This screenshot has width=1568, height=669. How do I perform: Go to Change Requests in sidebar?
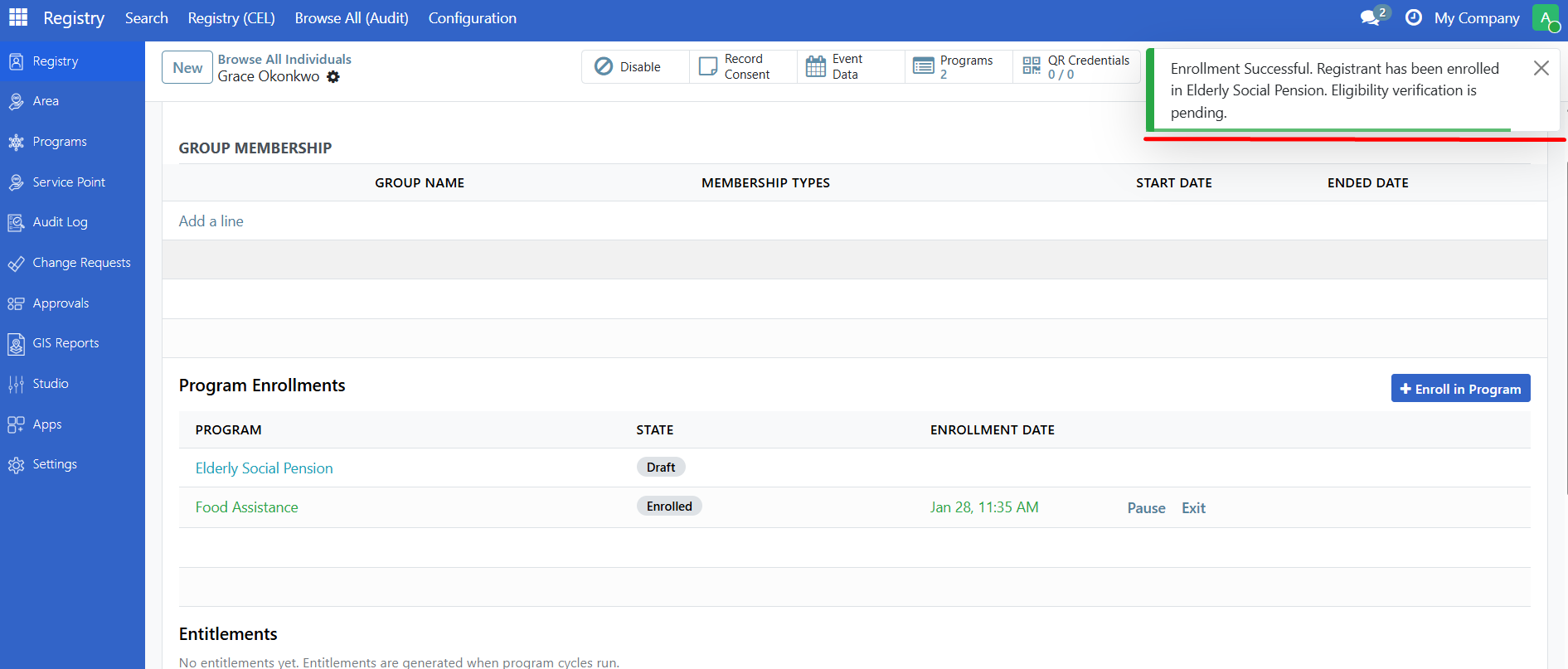pos(81,263)
